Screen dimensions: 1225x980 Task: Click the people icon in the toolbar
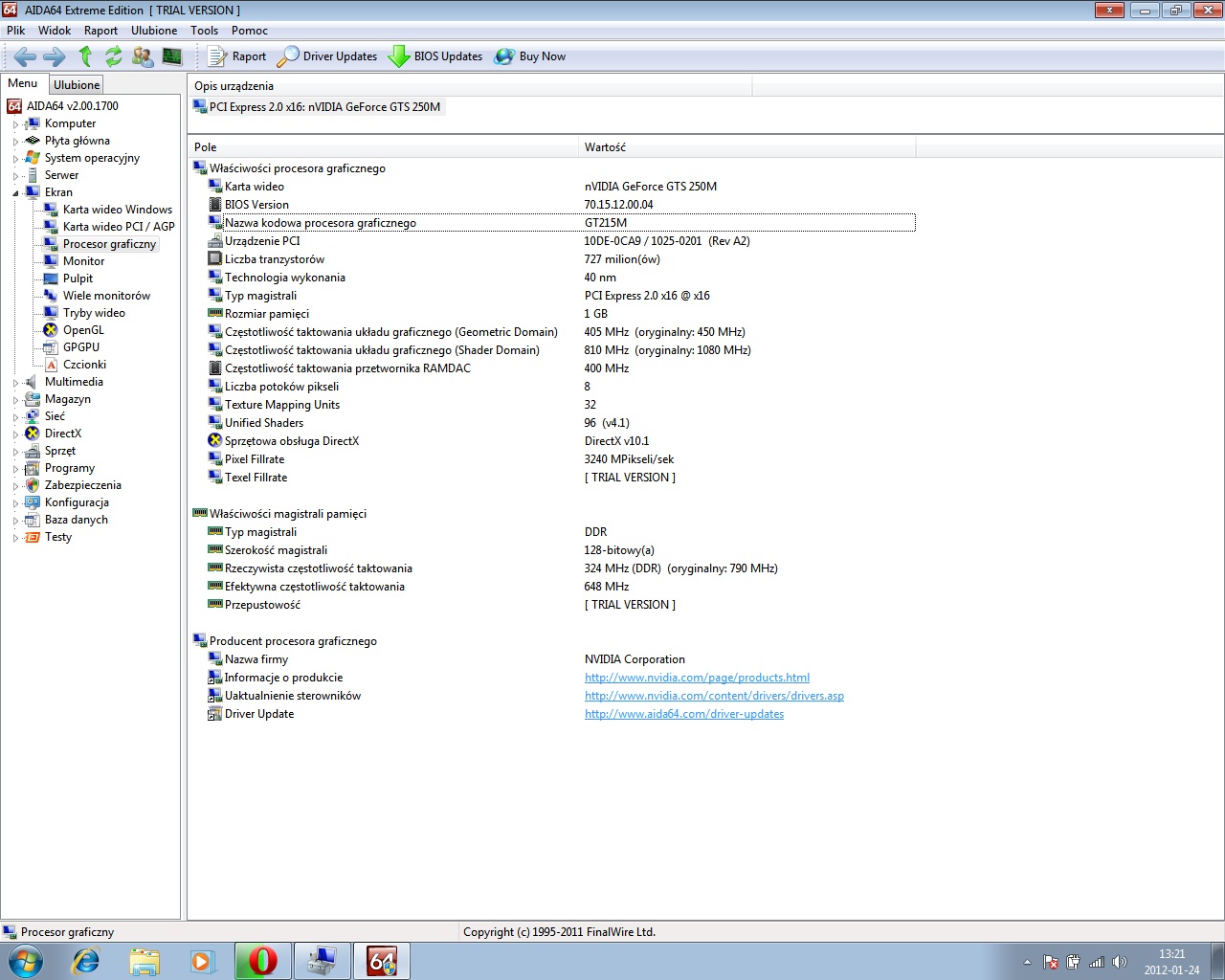coord(143,56)
